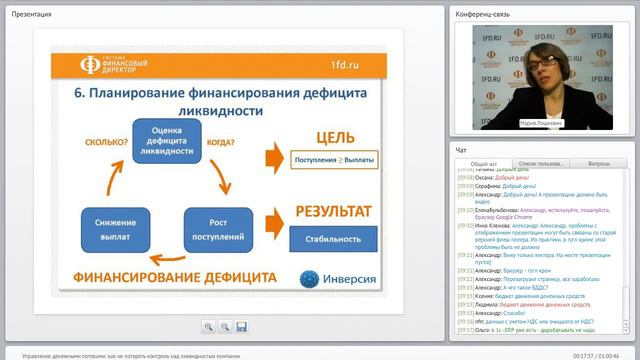Image resolution: width=640 pixels, height=360 pixels.
Task: Save the presentation with floppy disk icon
Action: (x=242, y=327)
